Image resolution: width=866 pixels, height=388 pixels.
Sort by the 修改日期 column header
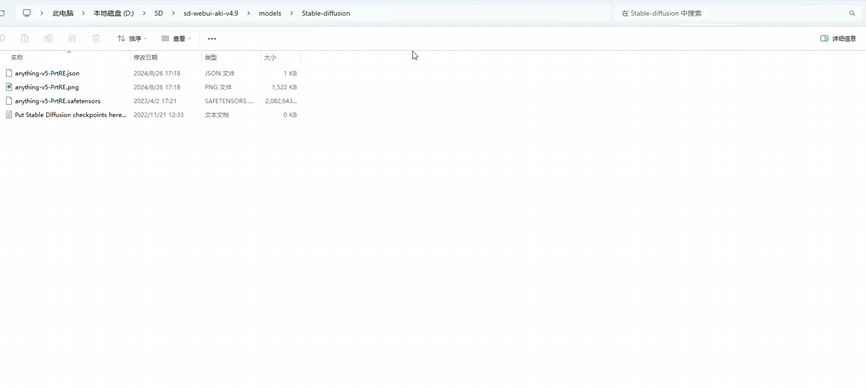pyautogui.click(x=145, y=57)
